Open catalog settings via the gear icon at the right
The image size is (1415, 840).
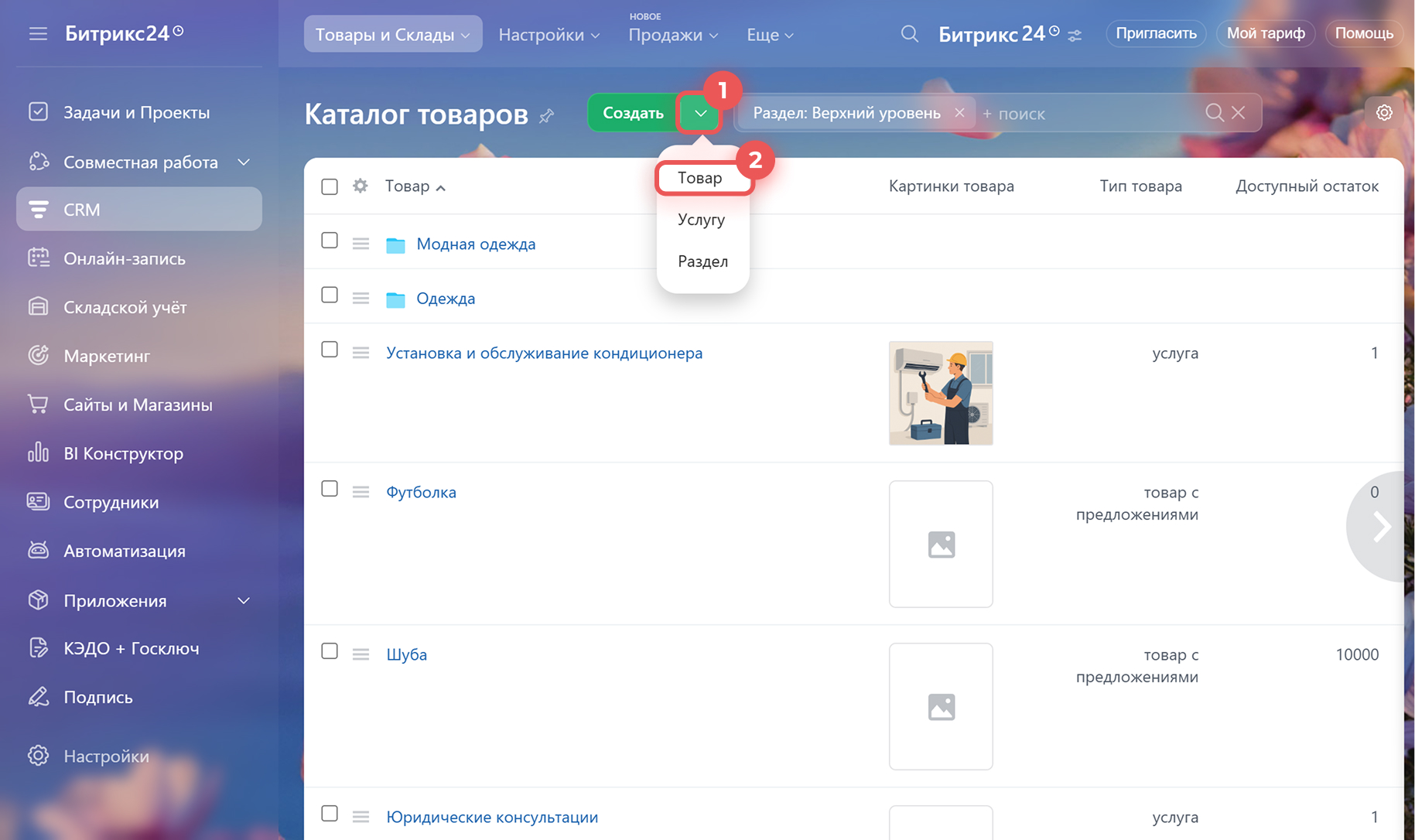(x=1384, y=113)
